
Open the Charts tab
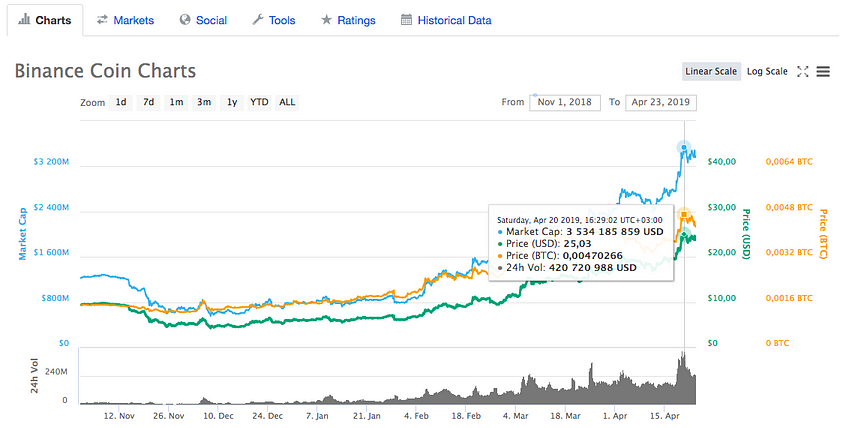pos(45,21)
